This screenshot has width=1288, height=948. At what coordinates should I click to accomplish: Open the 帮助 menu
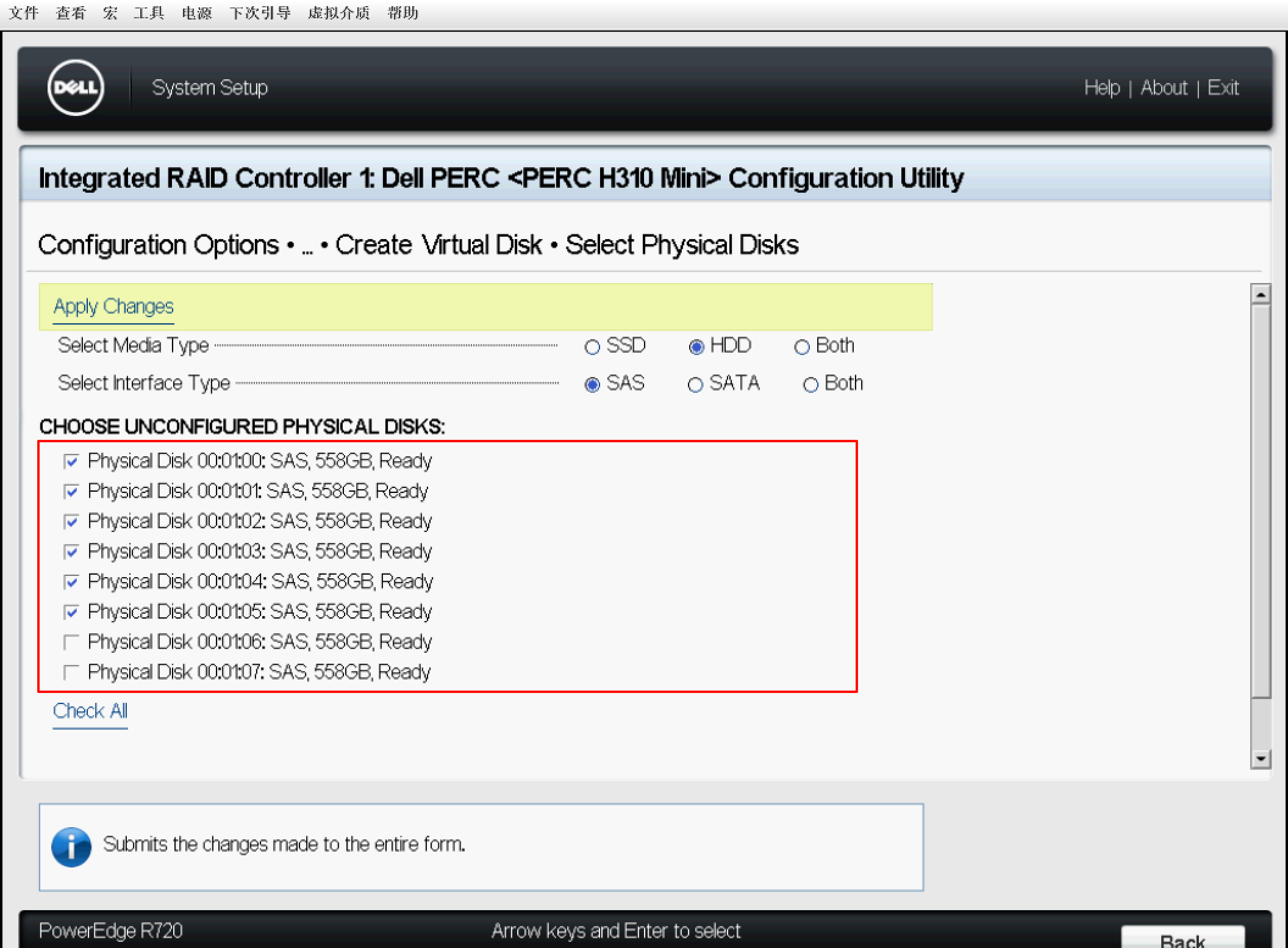click(403, 13)
